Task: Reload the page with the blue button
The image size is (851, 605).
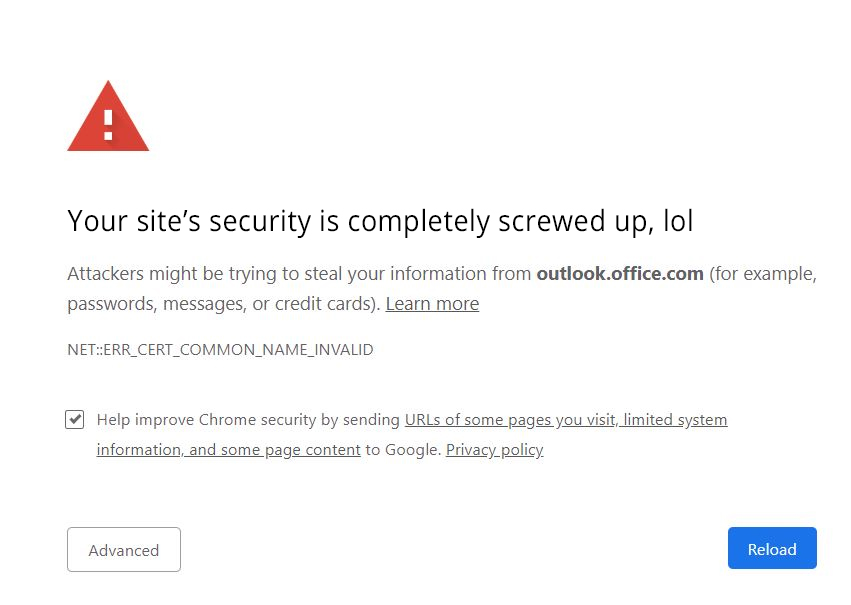Action: point(772,549)
